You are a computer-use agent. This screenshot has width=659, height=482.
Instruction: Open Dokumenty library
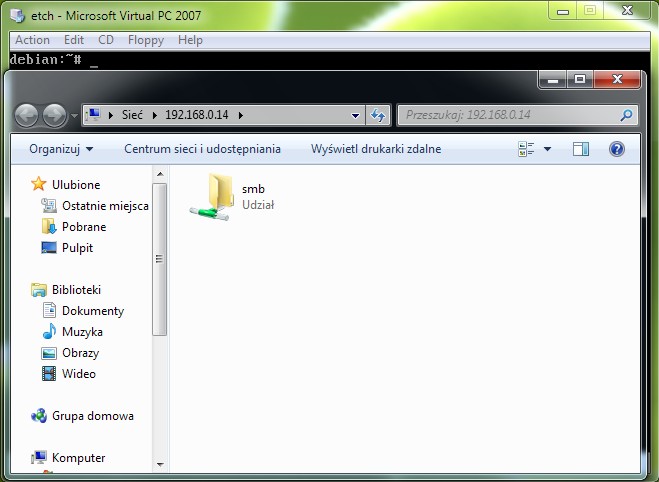93,311
